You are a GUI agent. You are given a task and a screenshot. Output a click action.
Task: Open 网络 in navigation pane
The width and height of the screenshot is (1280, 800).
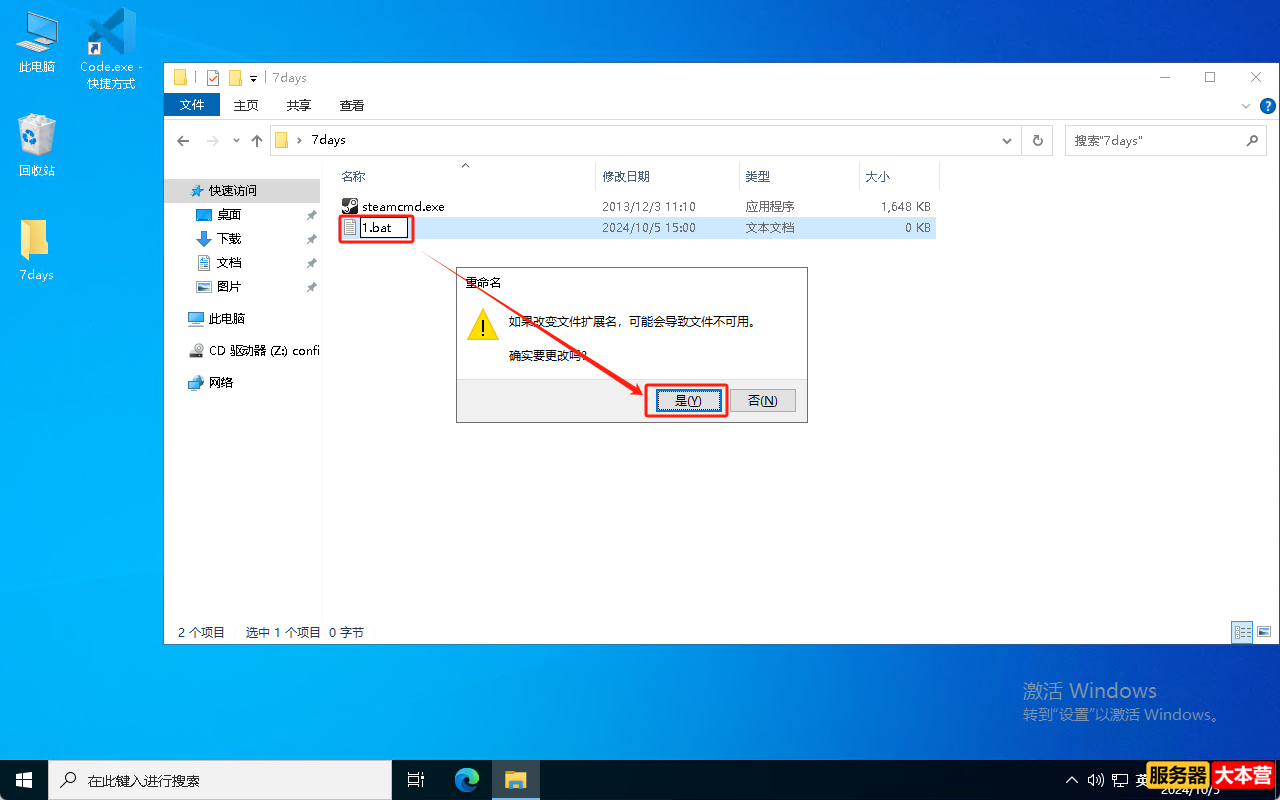[220, 382]
